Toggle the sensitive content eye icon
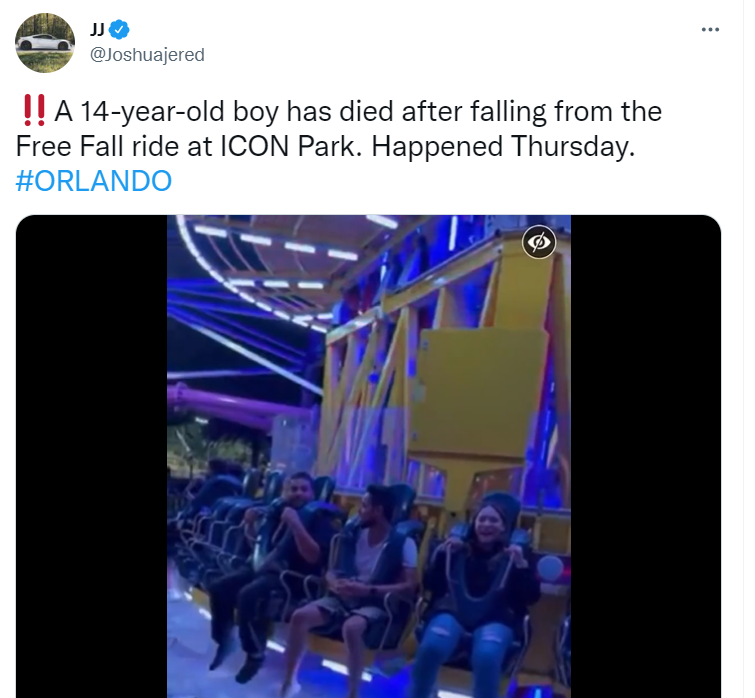The width and height of the screenshot is (755, 698). pos(539,242)
